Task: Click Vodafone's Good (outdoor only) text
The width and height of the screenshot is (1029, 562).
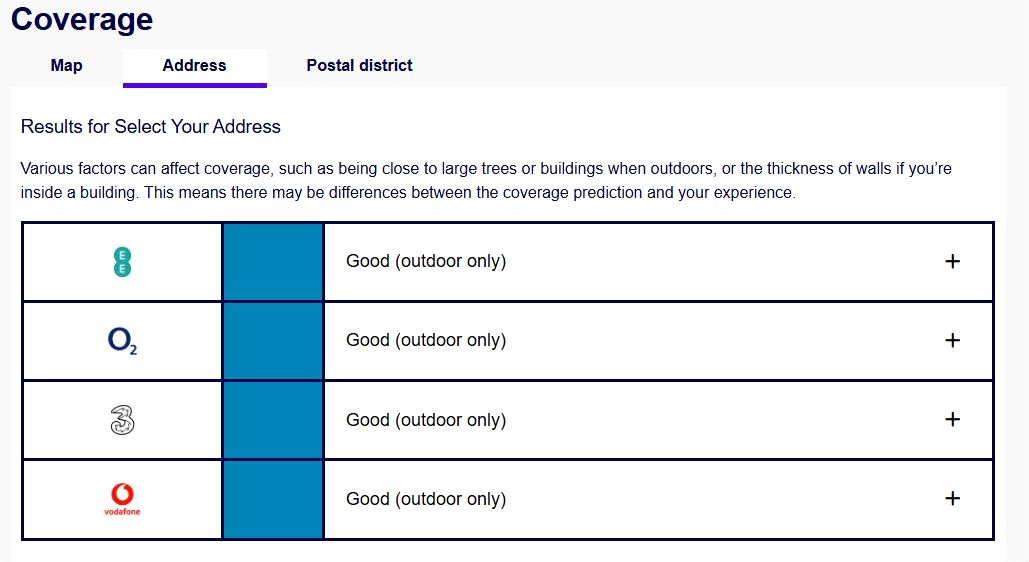Action: 426,499
